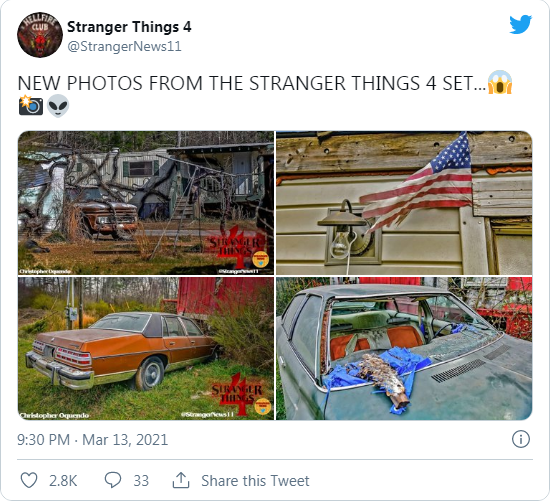Click the screaming face emoji
This screenshot has height=502, width=552.
click(500, 83)
